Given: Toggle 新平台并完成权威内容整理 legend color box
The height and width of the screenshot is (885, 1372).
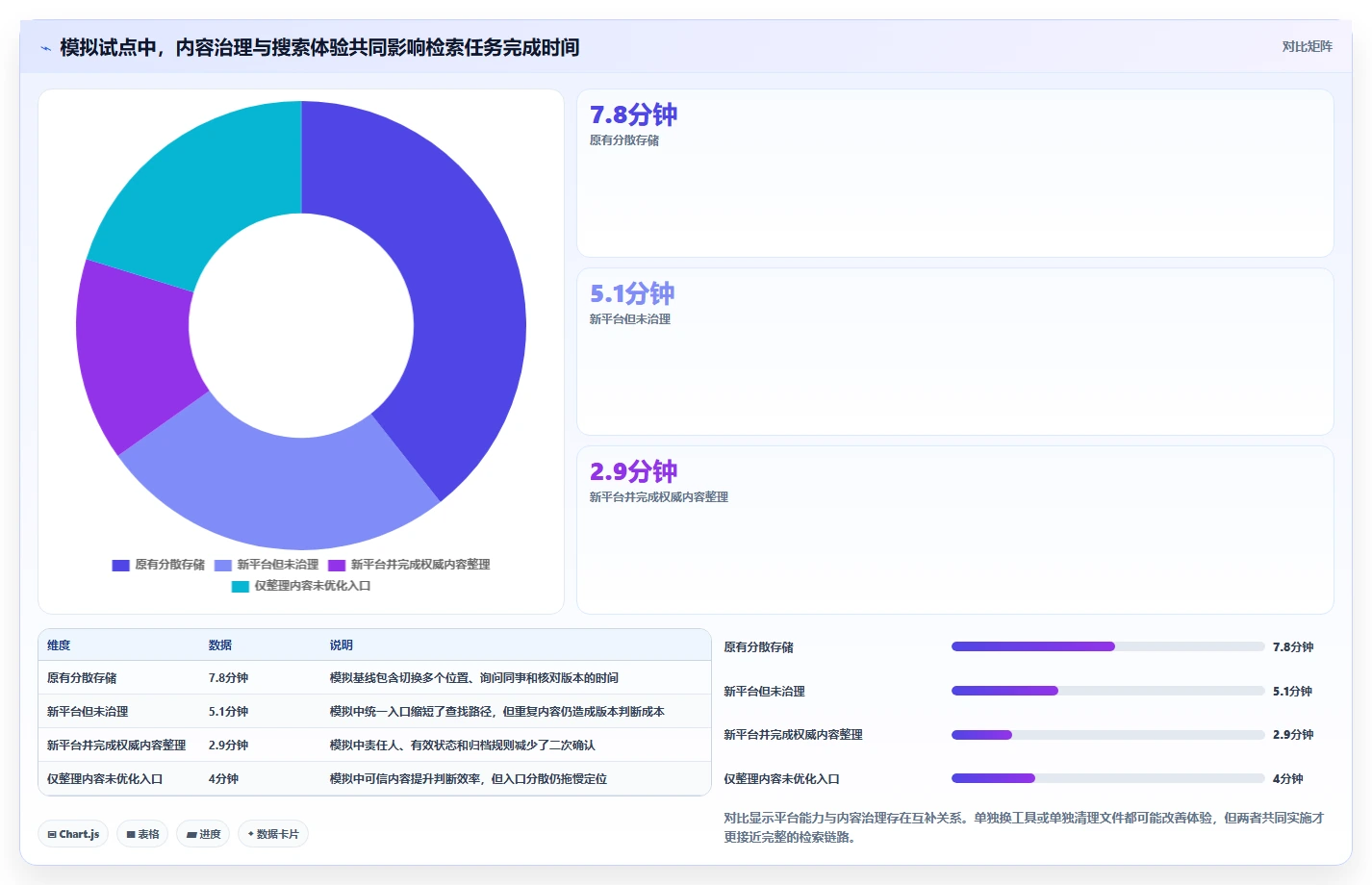Looking at the screenshot, I should point(337,566).
